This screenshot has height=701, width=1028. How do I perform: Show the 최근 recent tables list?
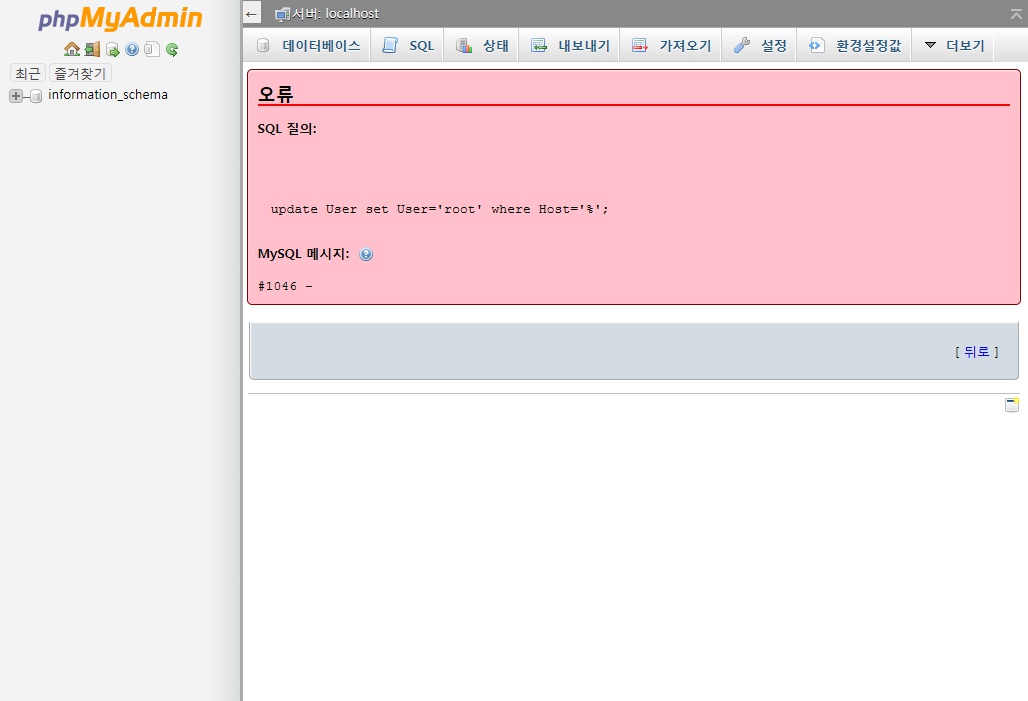(28, 73)
